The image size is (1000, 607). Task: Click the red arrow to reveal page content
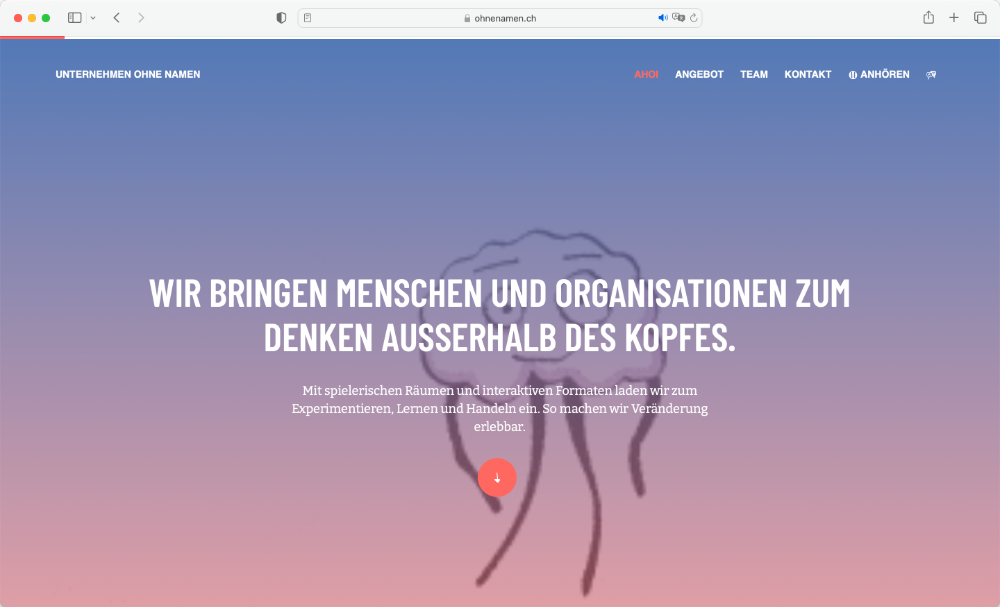tap(498, 478)
